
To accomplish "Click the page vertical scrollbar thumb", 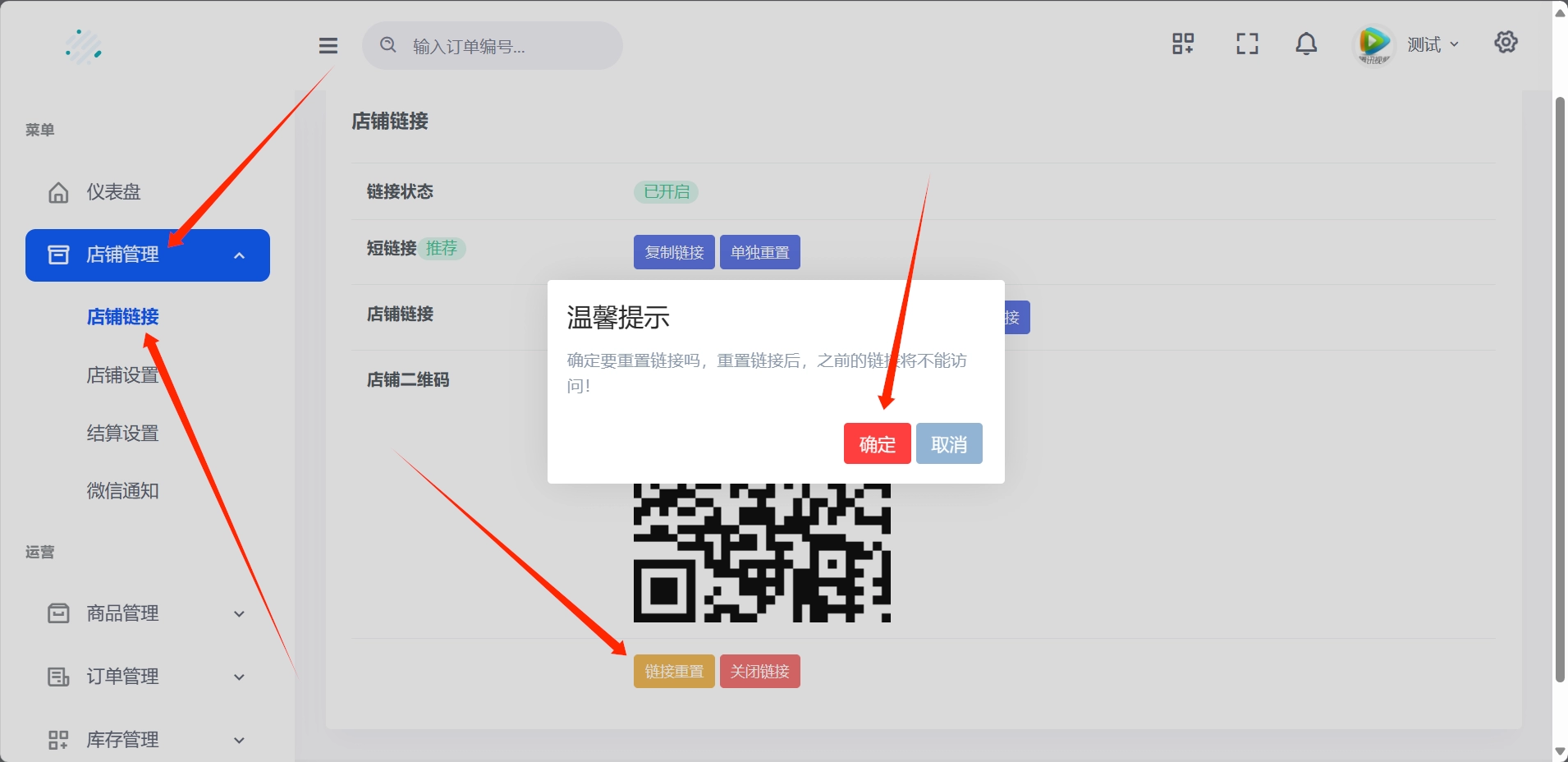I will click(1560, 390).
